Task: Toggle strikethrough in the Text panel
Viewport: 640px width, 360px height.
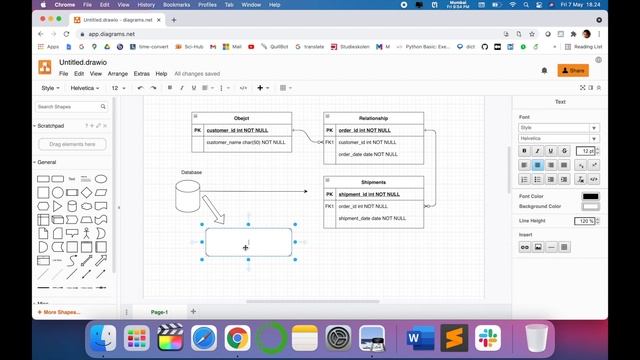Action: [x=564, y=151]
